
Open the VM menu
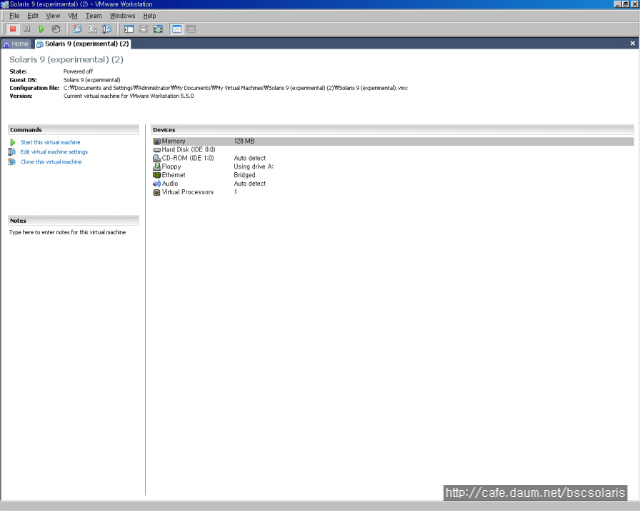[x=73, y=16]
